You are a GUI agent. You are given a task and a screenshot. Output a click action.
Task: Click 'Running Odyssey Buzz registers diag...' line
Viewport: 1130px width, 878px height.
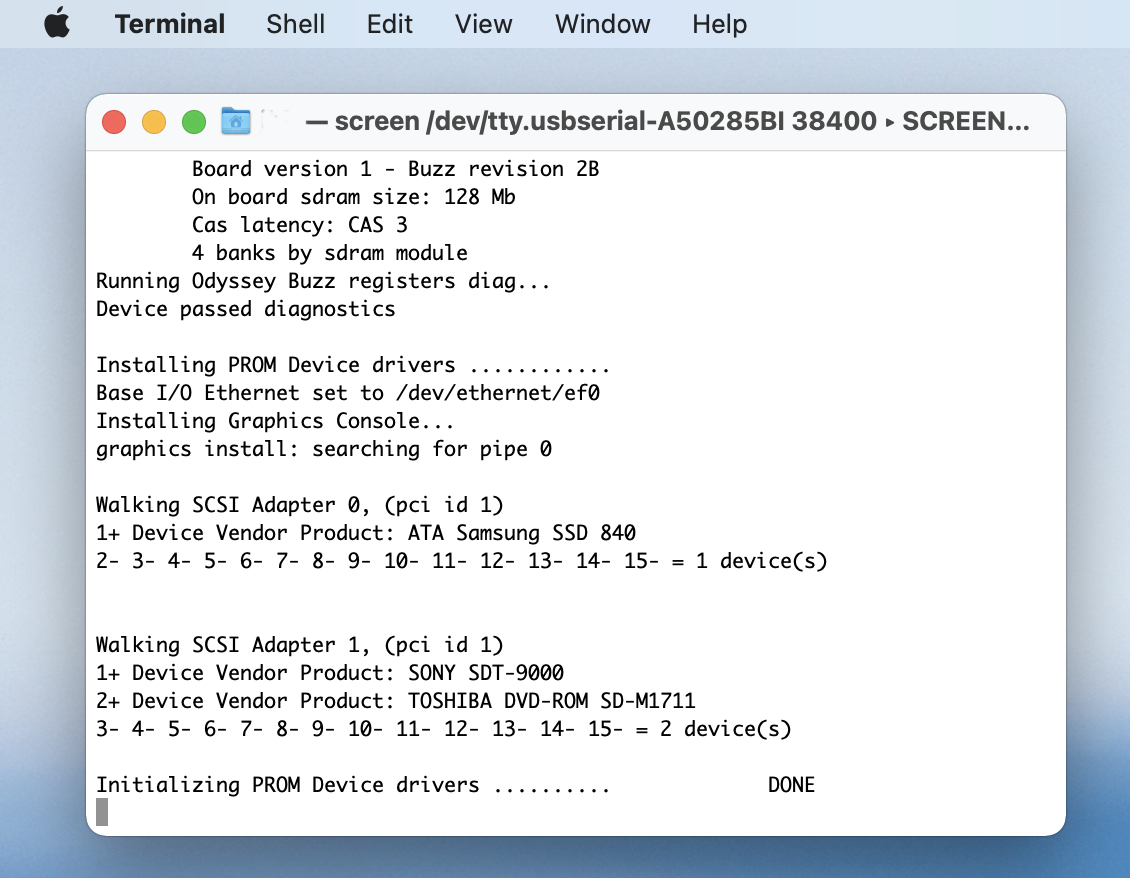tap(323, 281)
